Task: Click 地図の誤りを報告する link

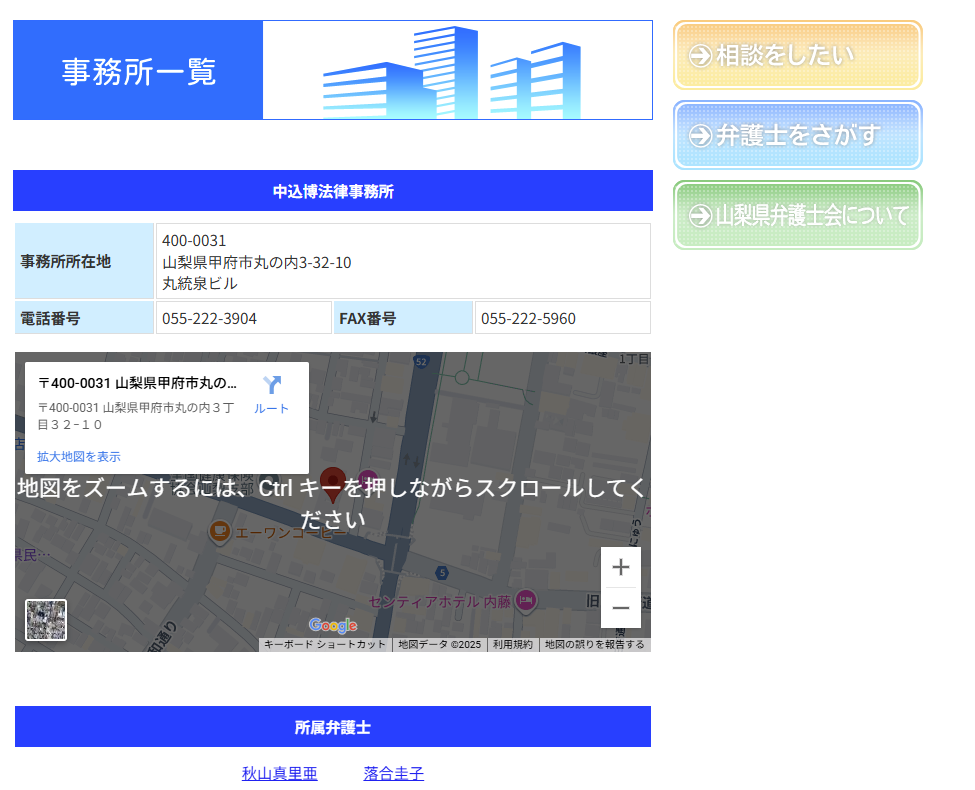Action: pos(594,645)
